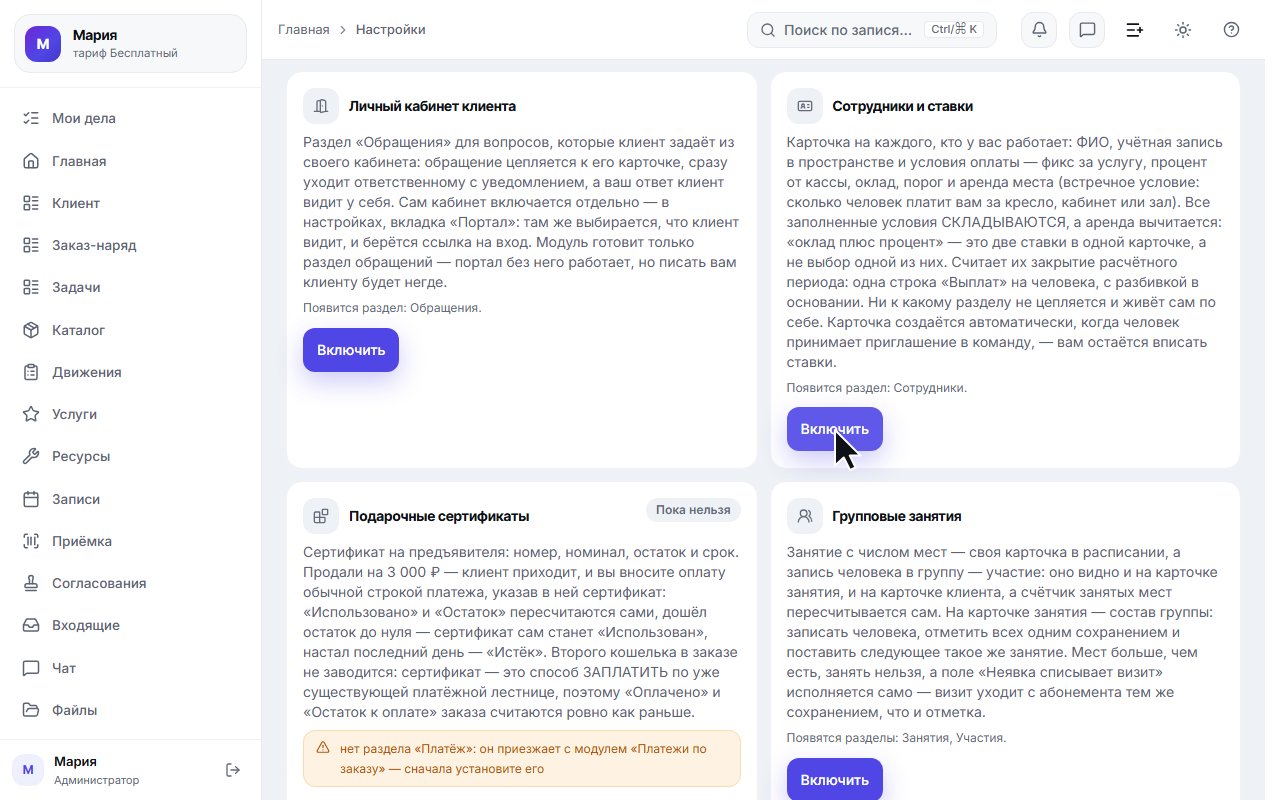Click the Пока нельзя badge
The image size is (1280, 800).
pyautogui.click(x=693, y=510)
